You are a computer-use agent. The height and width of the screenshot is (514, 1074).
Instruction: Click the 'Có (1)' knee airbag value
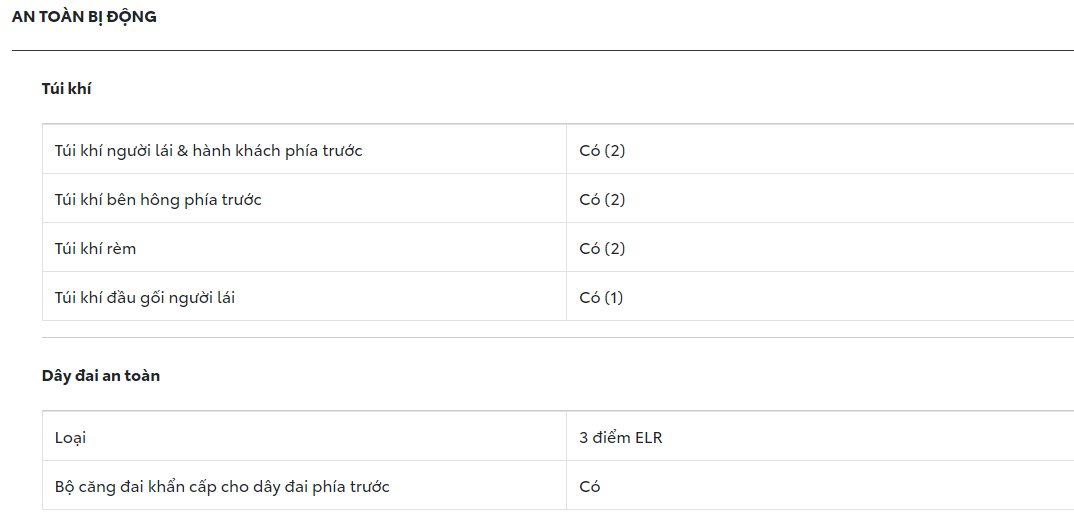[x=601, y=298]
